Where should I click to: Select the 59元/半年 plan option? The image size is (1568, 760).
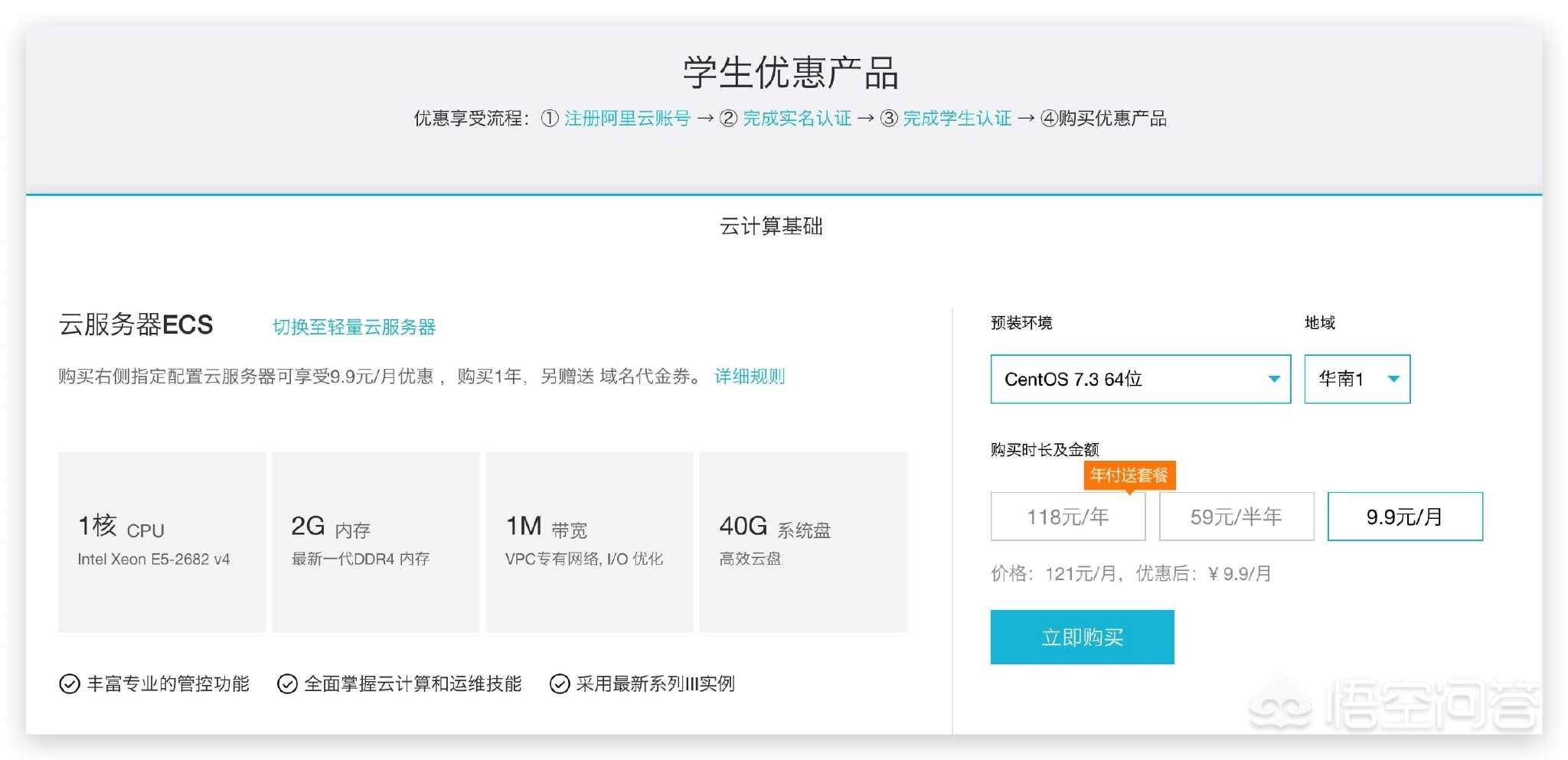tap(1236, 517)
